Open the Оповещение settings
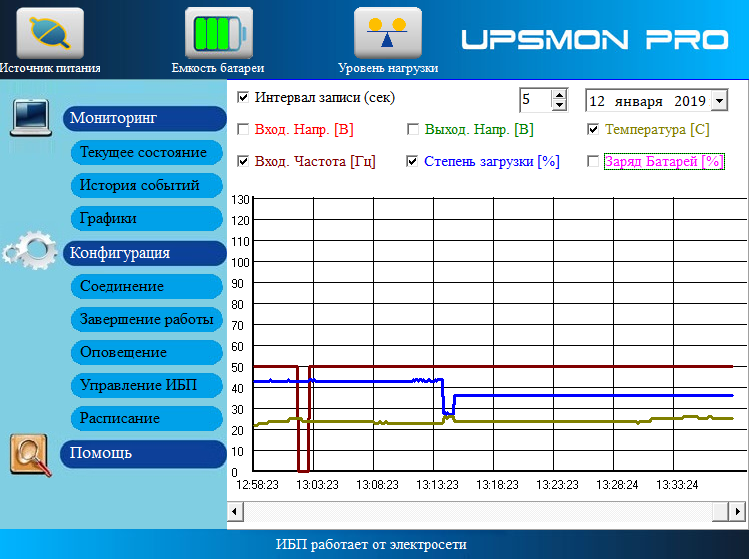The width and height of the screenshot is (749, 559). [147, 352]
